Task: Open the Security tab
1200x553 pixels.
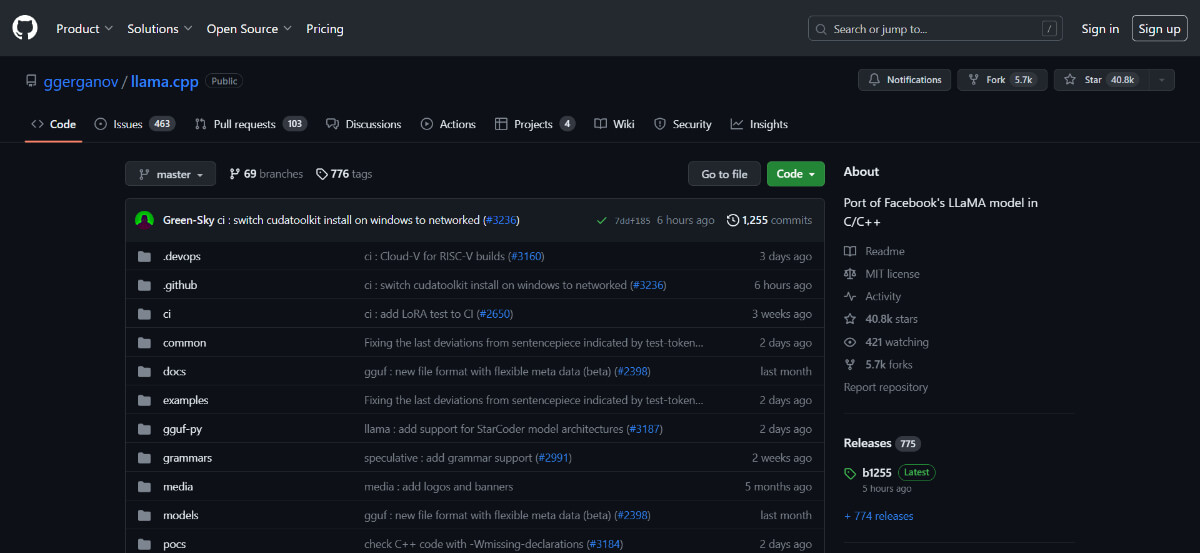Action: point(682,124)
